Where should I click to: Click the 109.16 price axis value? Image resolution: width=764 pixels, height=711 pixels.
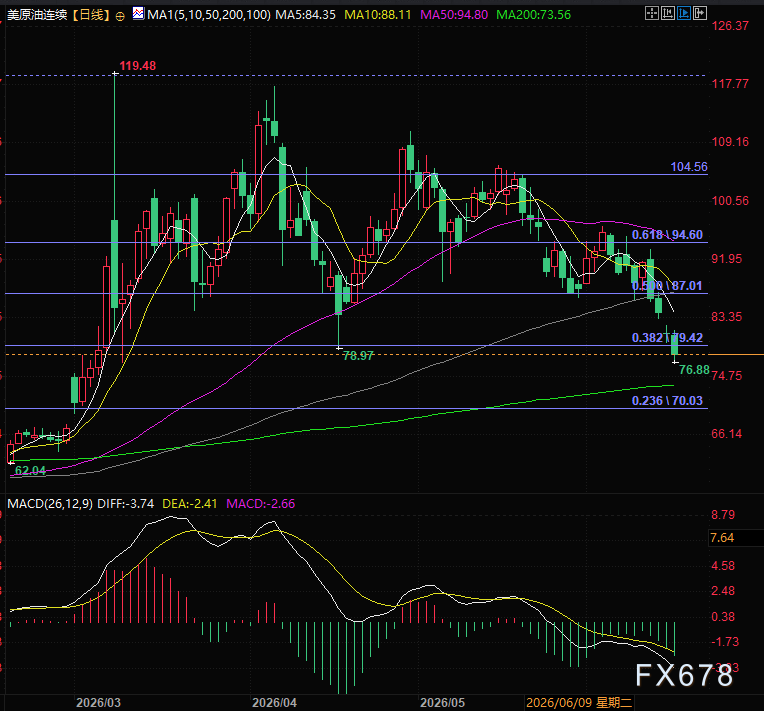click(x=730, y=142)
